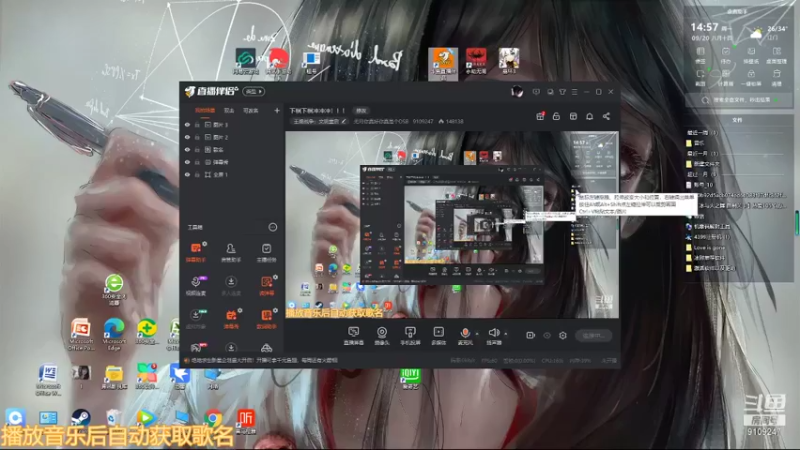800x450 pixels.
Task: Click the padlock icon above the preview
Action: coord(557,116)
